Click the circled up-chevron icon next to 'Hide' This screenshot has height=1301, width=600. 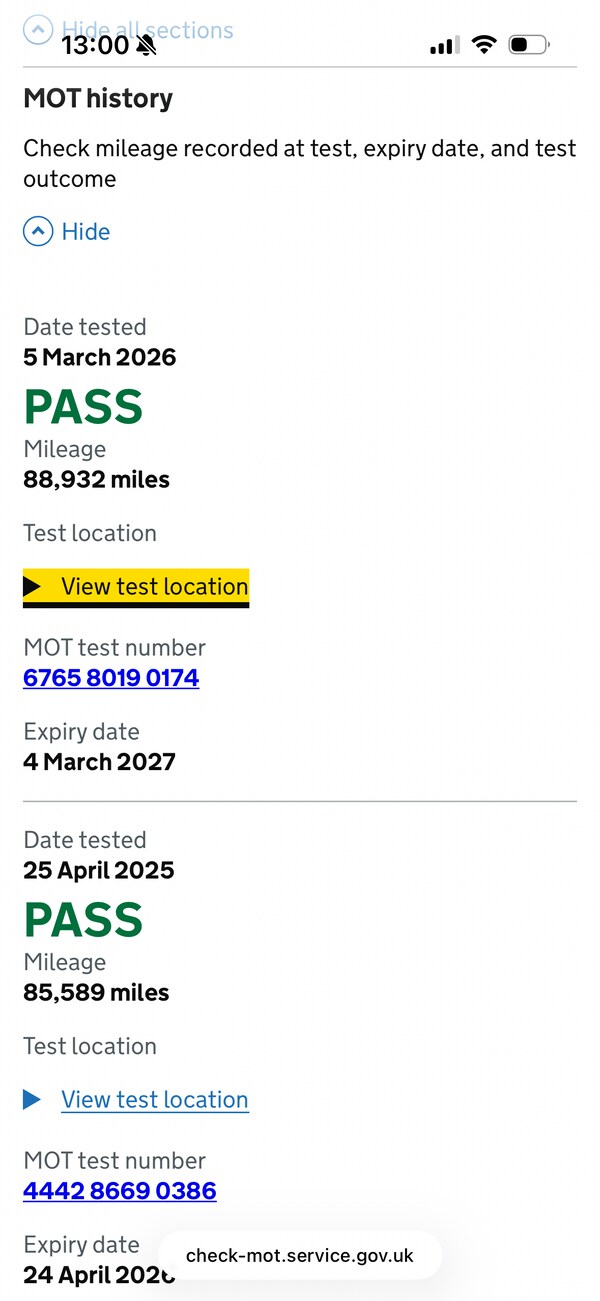pyautogui.click(x=38, y=232)
